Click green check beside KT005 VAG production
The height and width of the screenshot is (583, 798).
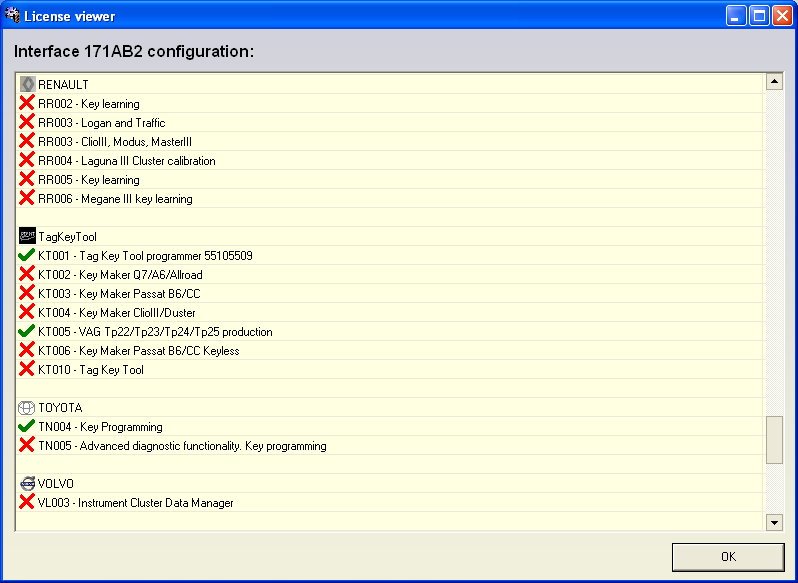tap(27, 332)
